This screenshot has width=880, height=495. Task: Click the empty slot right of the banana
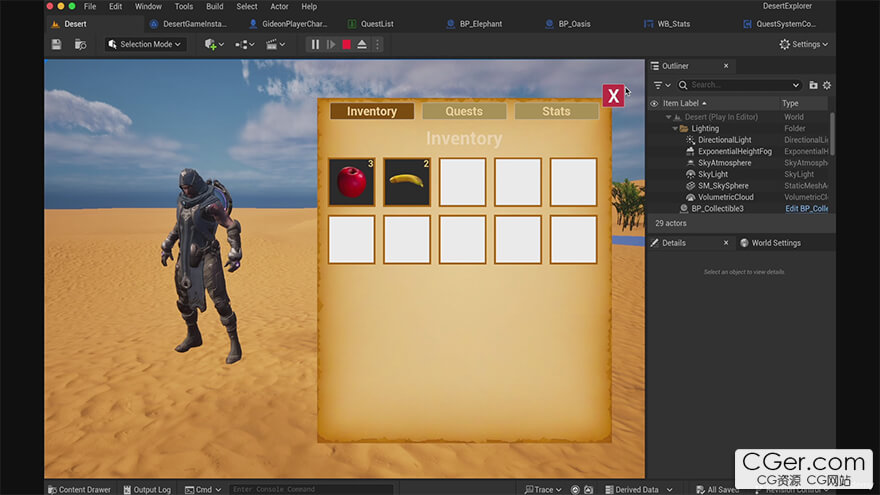pos(462,182)
